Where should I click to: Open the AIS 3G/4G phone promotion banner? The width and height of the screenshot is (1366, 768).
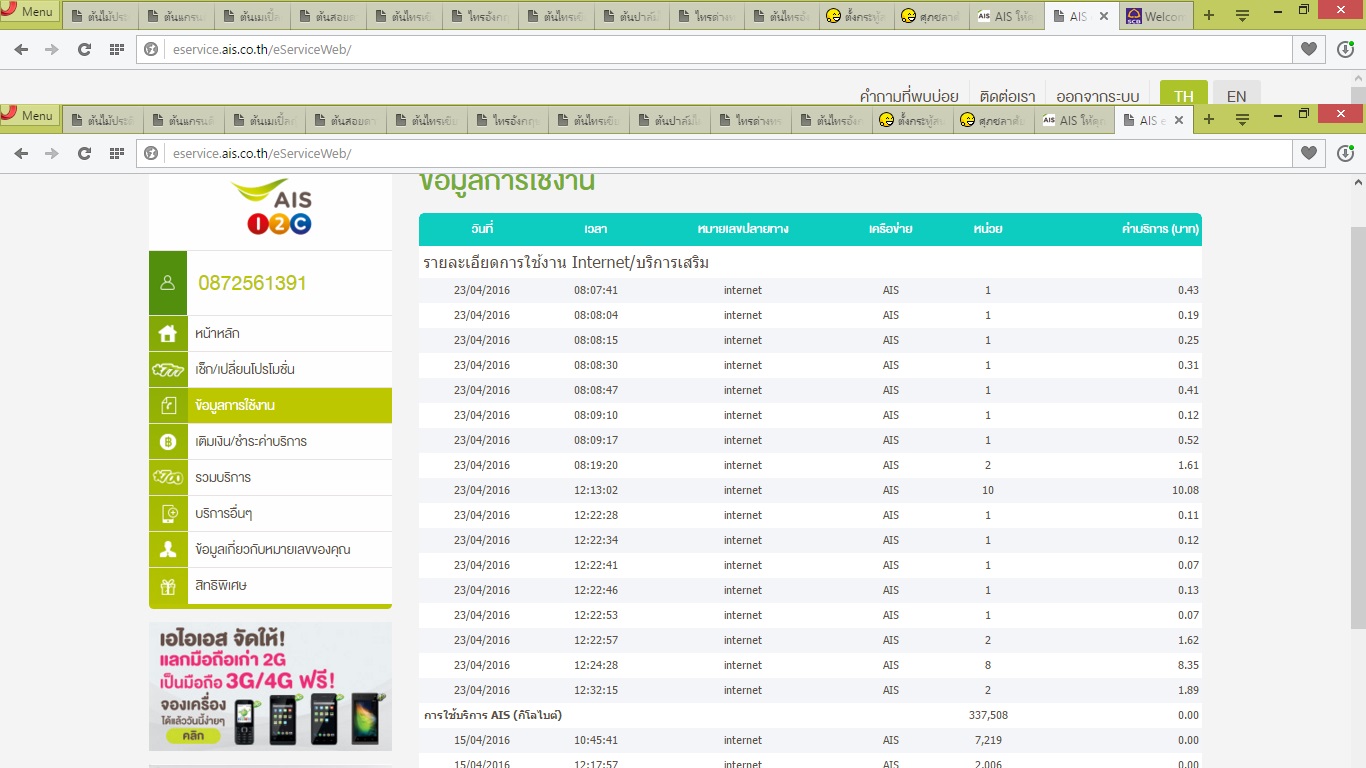pyautogui.click(x=270, y=686)
